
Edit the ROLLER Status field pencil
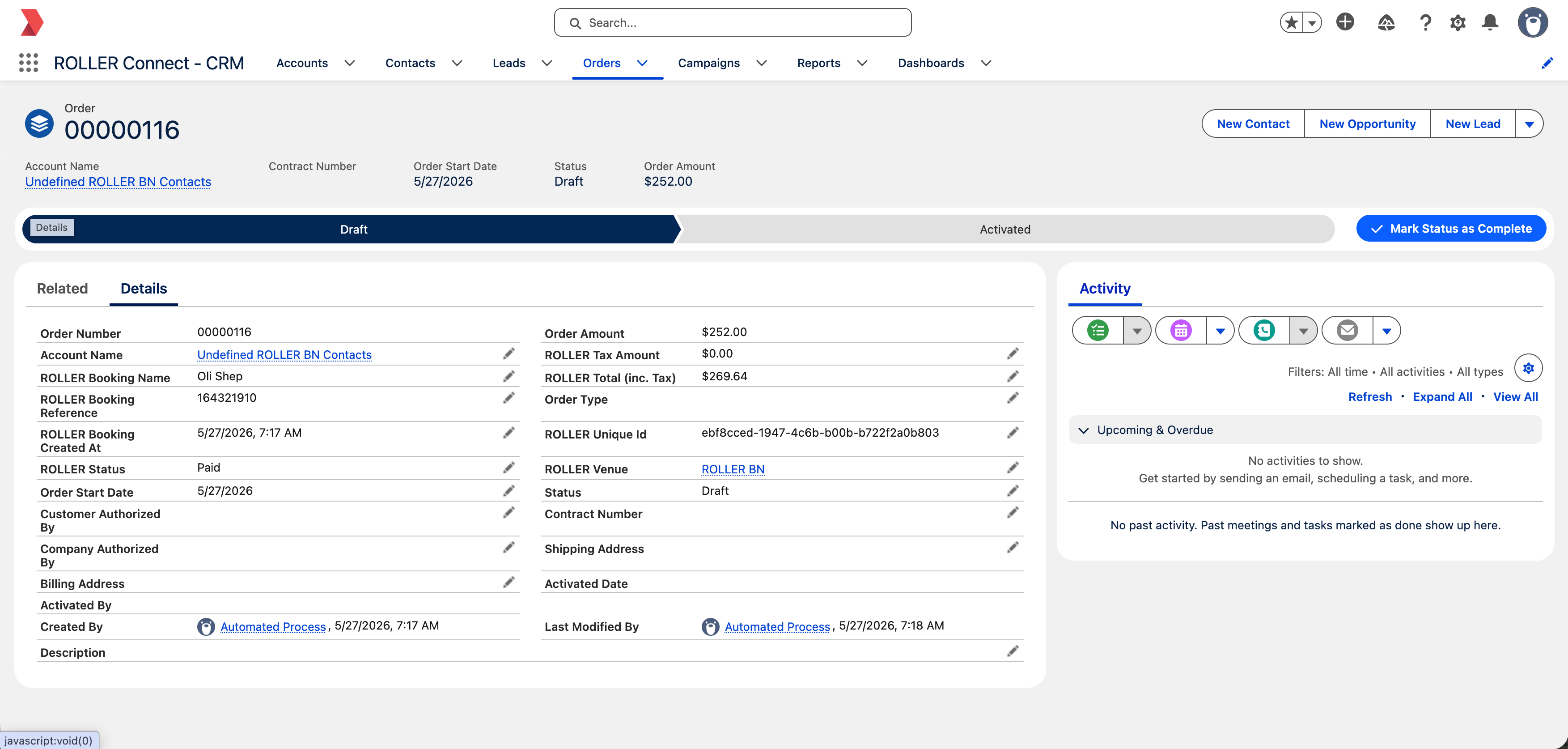pyautogui.click(x=509, y=468)
